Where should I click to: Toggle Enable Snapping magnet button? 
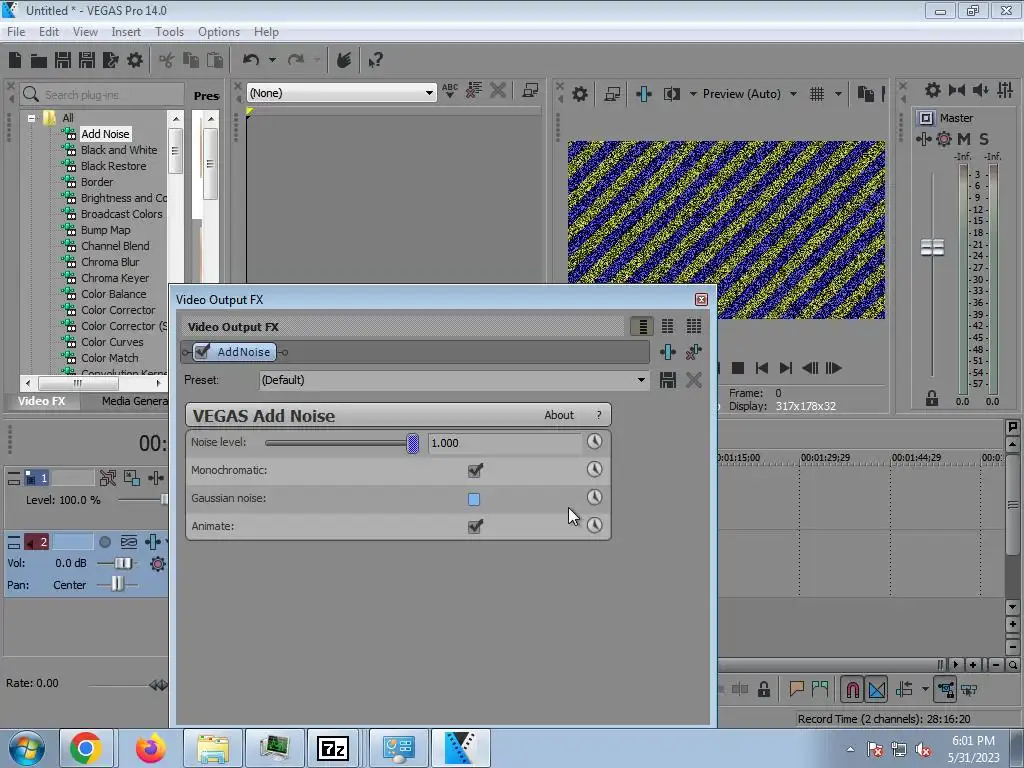pyautogui.click(x=852, y=690)
